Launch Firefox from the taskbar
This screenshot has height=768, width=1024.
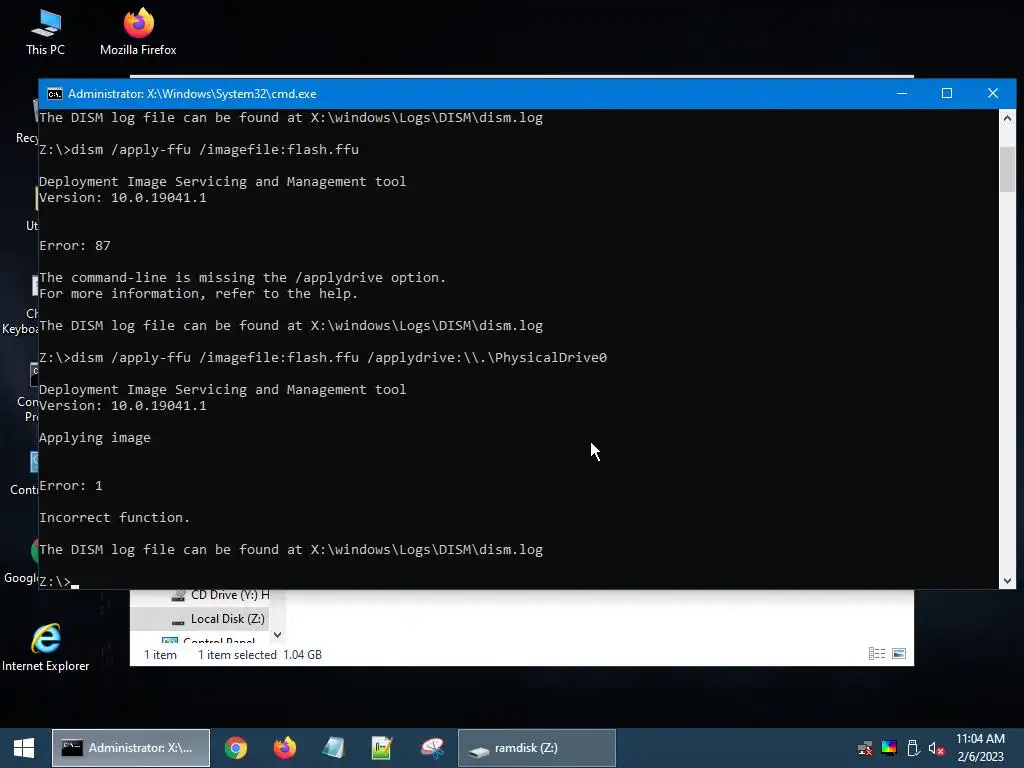[x=284, y=748]
